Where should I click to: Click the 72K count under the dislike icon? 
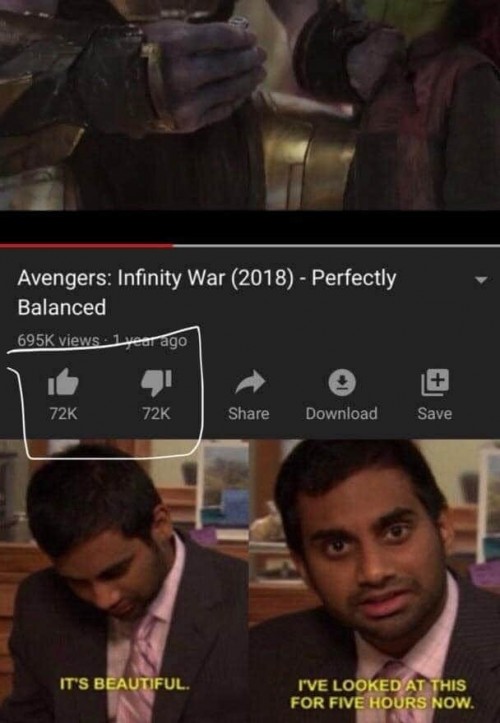(x=156, y=414)
